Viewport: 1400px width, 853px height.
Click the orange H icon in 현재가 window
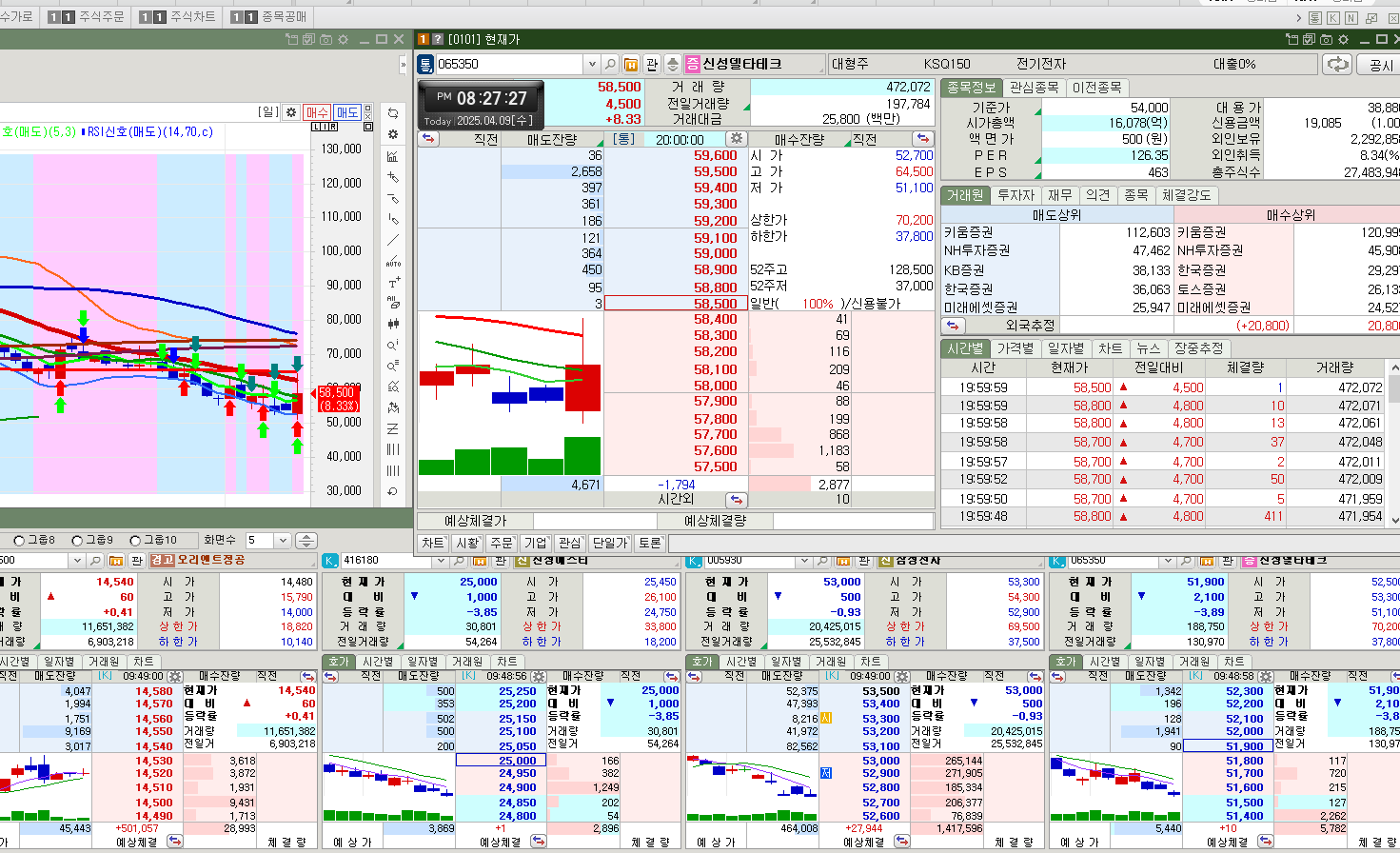click(631, 64)
